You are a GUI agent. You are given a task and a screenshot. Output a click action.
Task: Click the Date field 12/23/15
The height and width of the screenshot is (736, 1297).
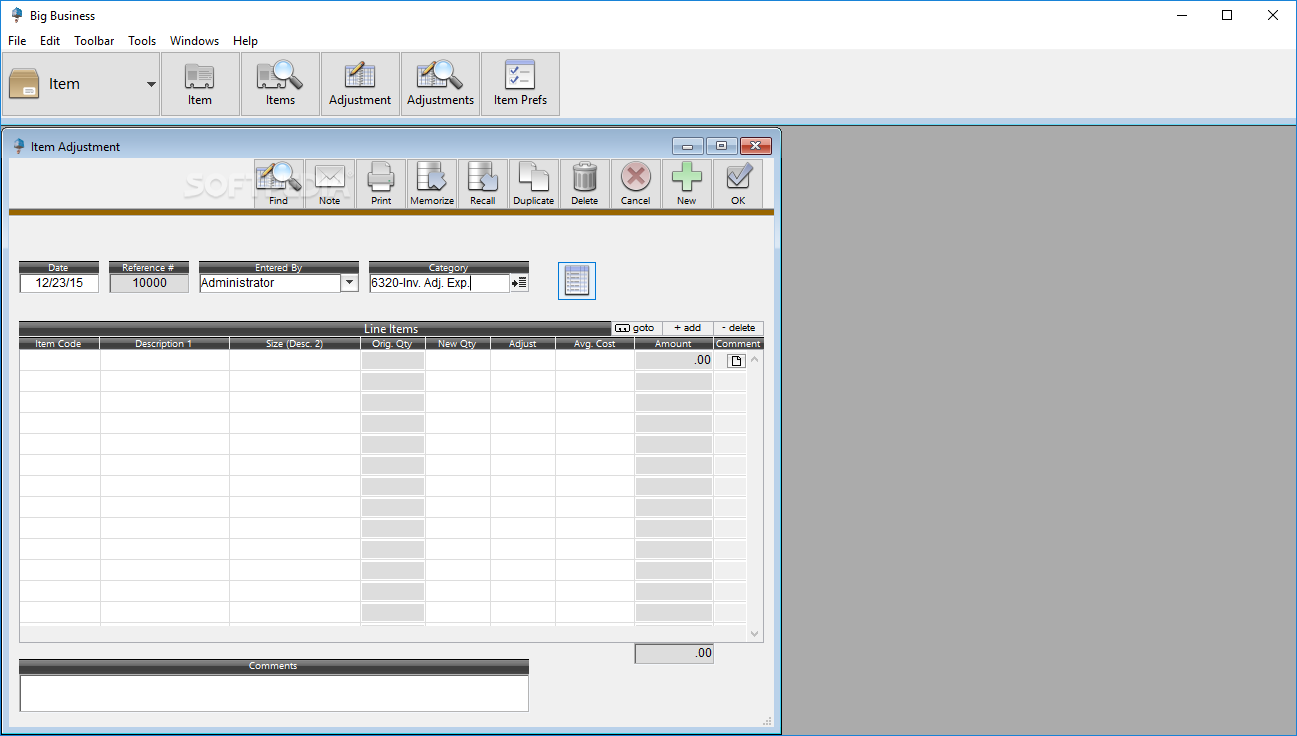(59, 283)
